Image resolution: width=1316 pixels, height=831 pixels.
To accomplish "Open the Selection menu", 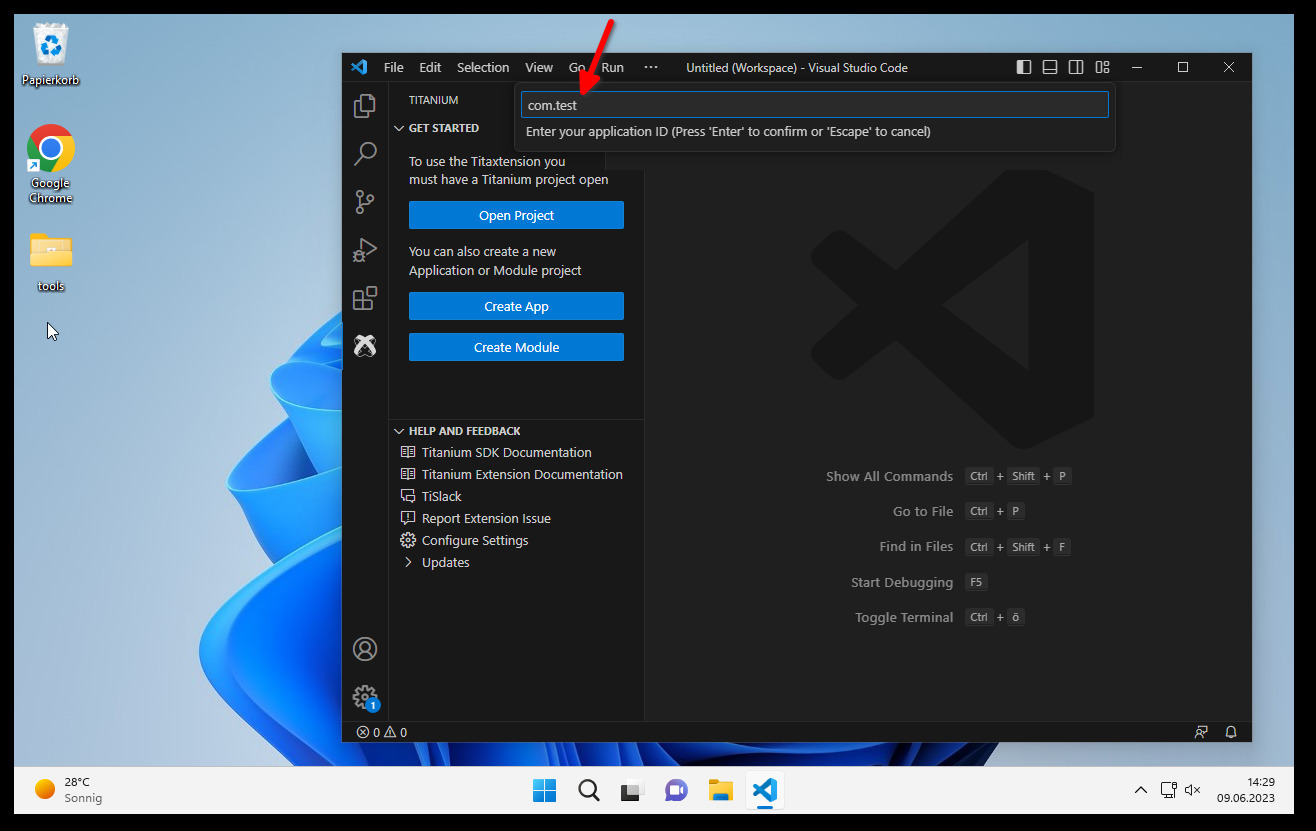I will [x=483, y=67].
